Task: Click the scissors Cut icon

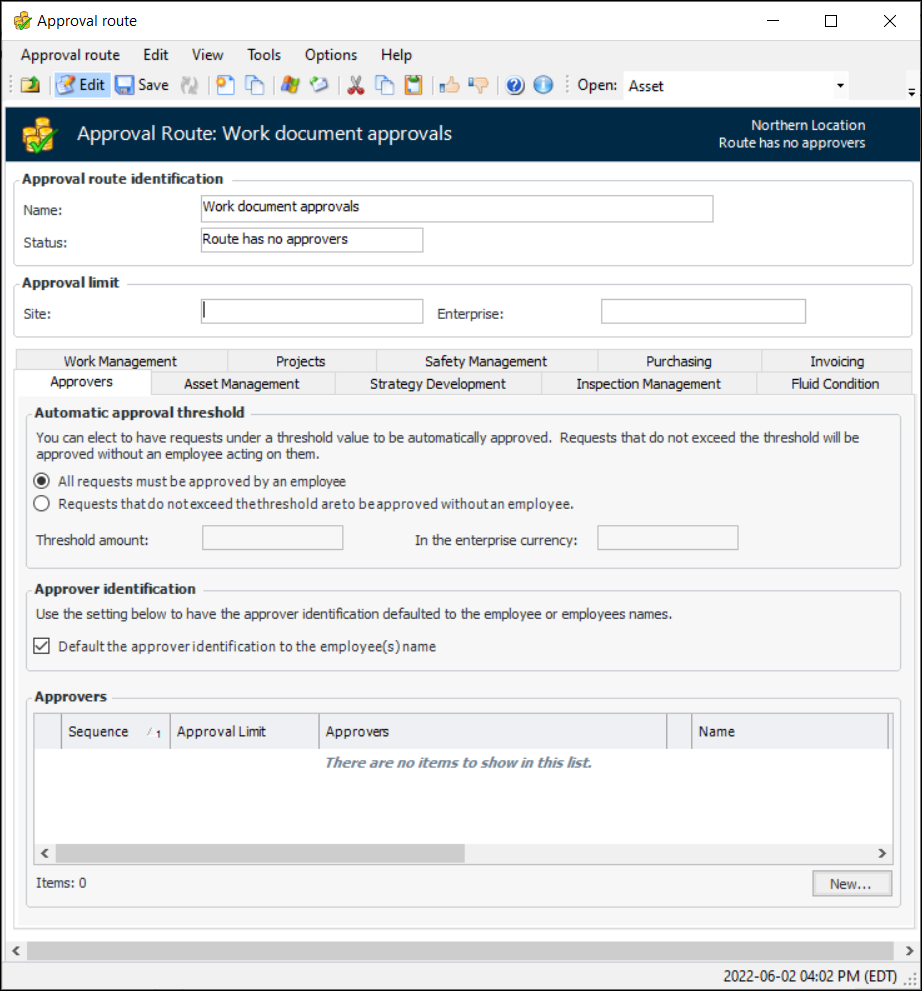Action: point(355,85)
